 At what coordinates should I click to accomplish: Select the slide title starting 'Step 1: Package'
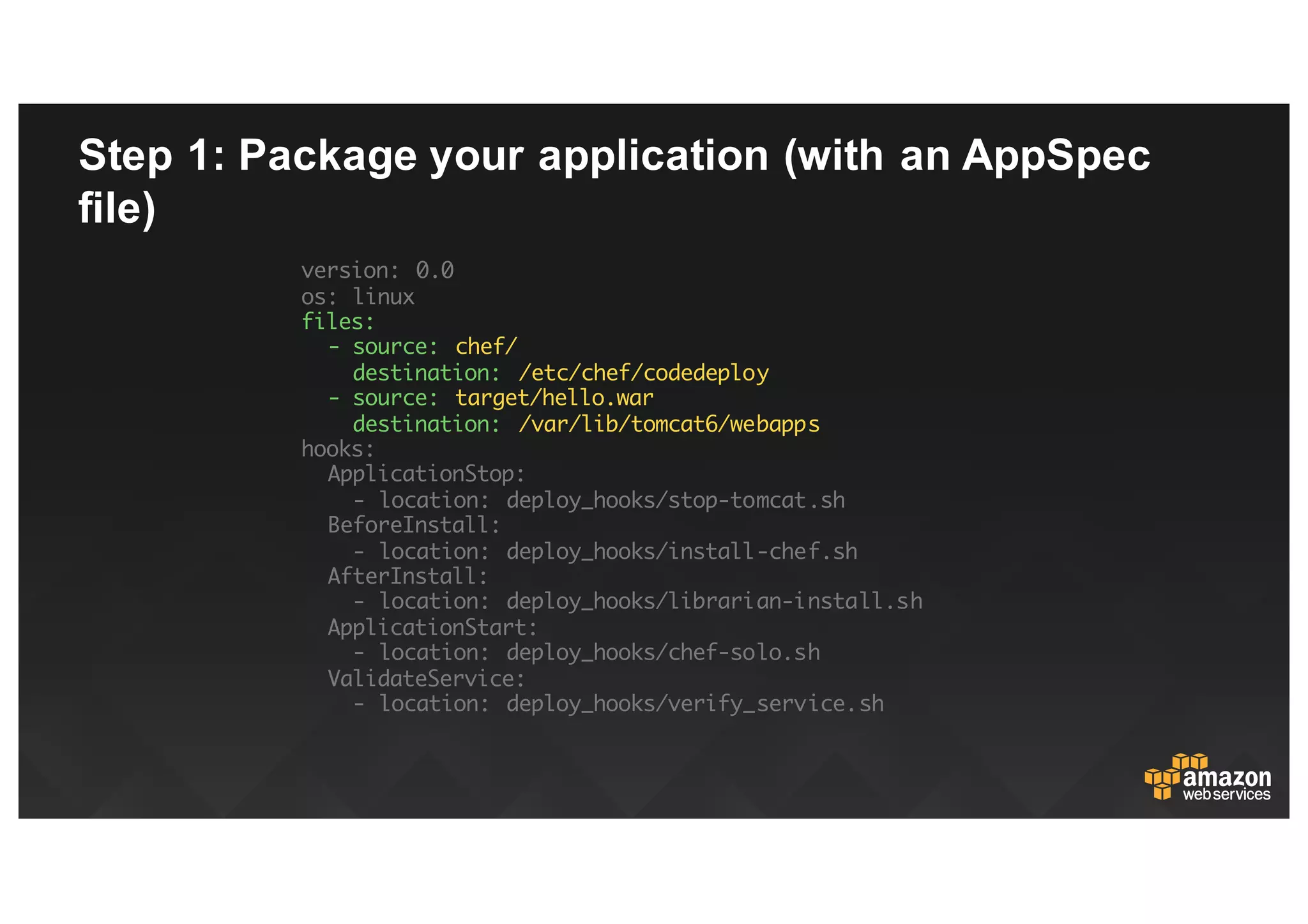[614, 181]
